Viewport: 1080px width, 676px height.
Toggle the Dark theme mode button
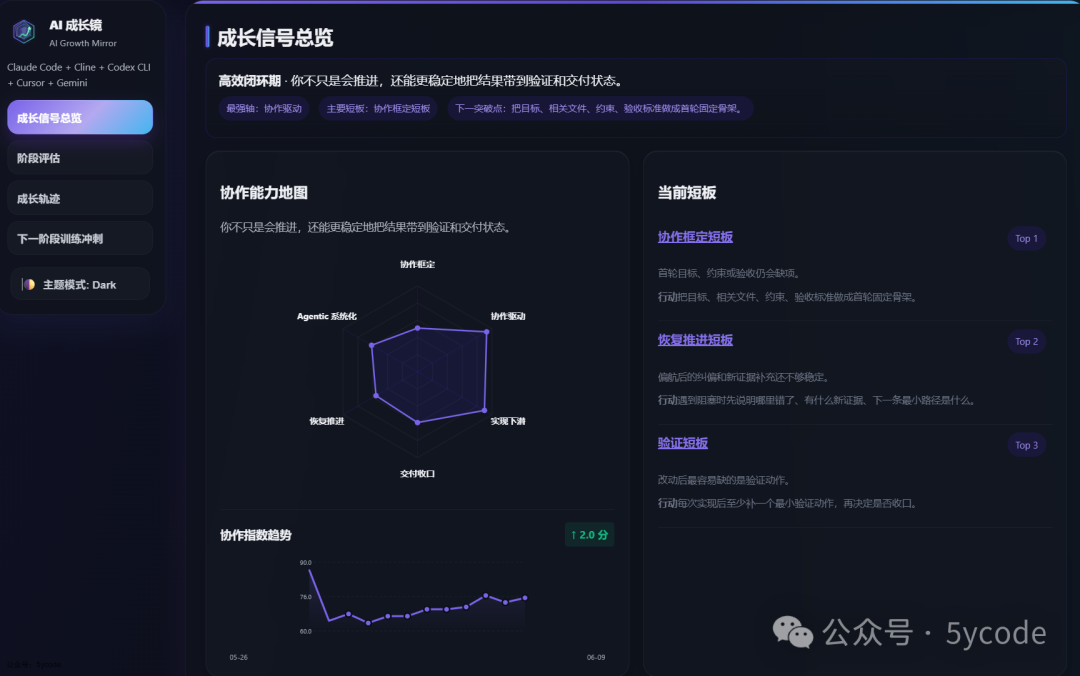(x=80, y=285)
